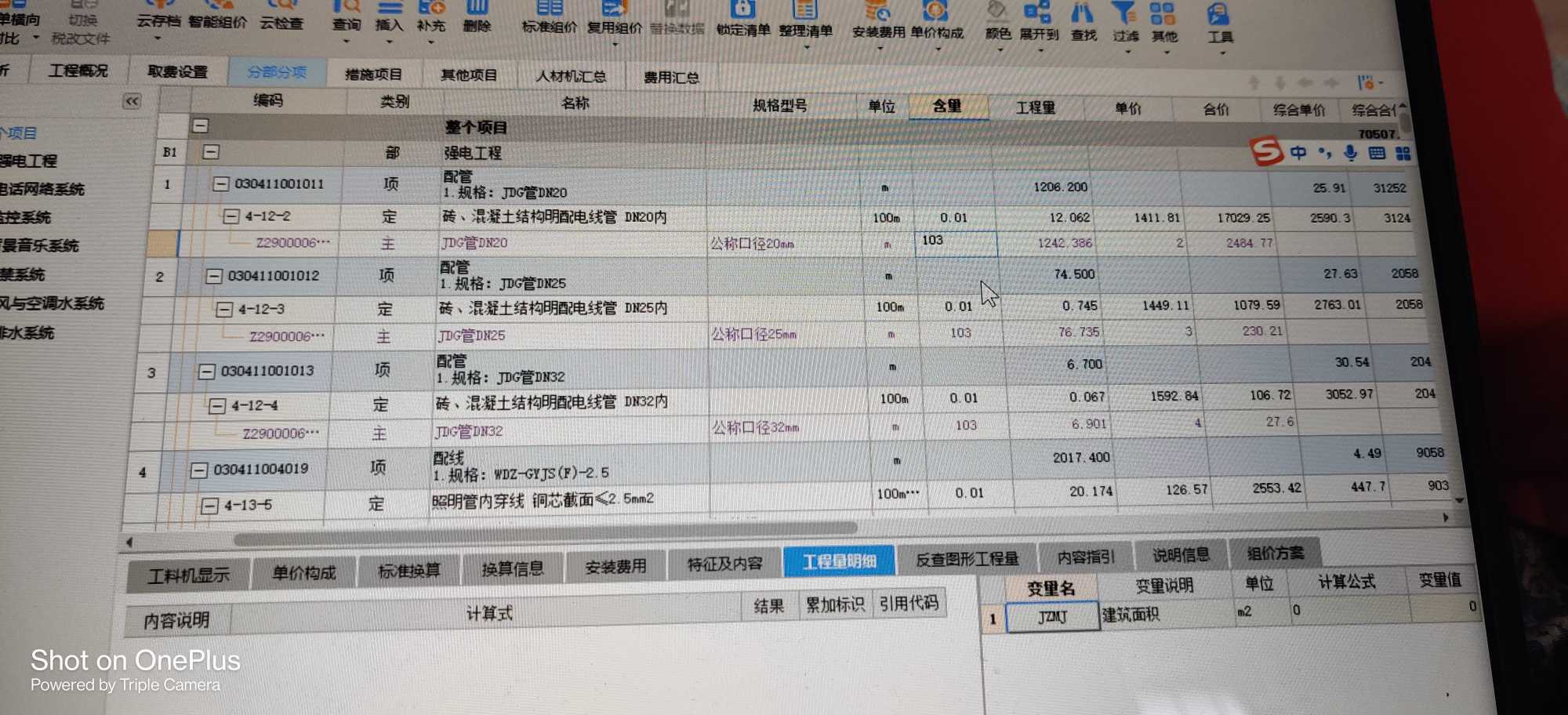The width and height of the screenshot is (1568, 715).
Task: Collapse quota row 4-12-4
Action: [x=217, y=406]
